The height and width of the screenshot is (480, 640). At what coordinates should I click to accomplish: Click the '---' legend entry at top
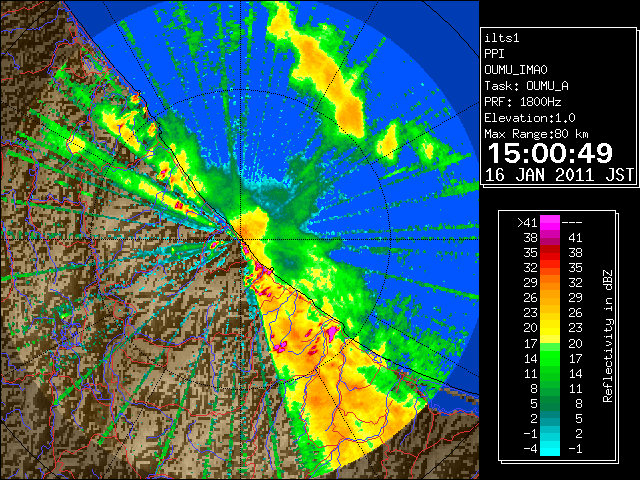[x=572, y=223]
